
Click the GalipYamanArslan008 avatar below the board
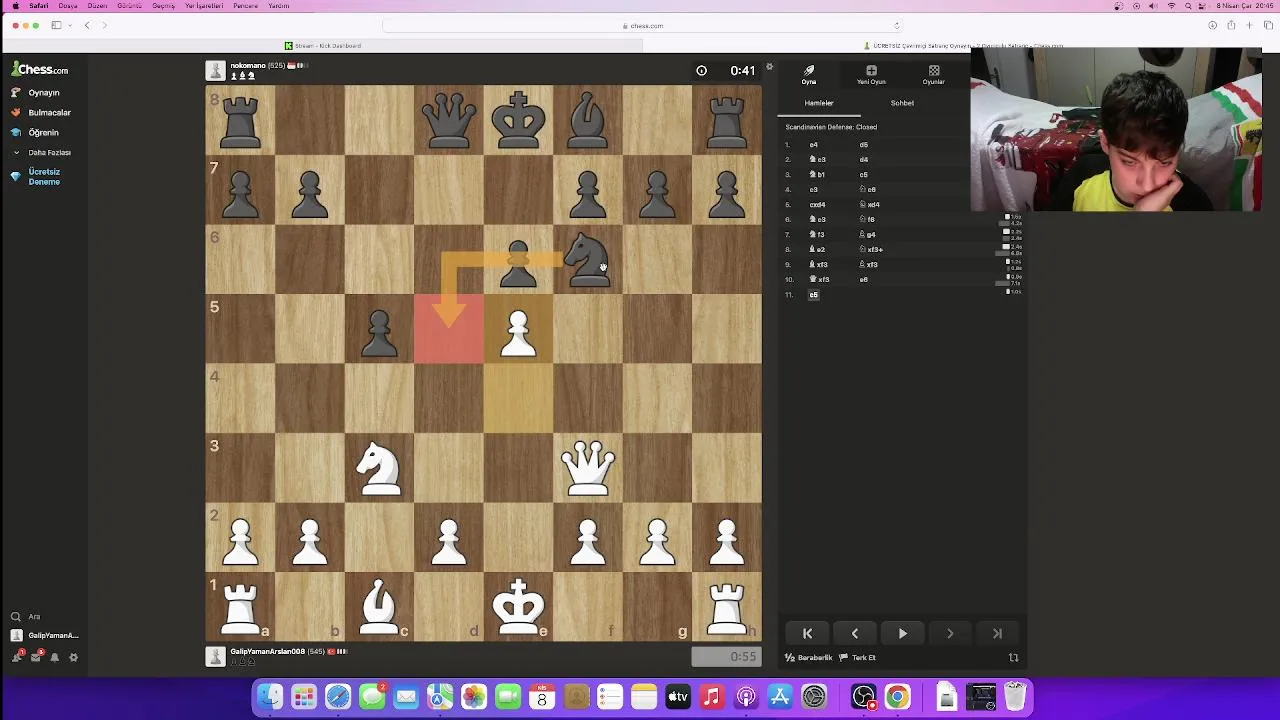tap(215, 656)
